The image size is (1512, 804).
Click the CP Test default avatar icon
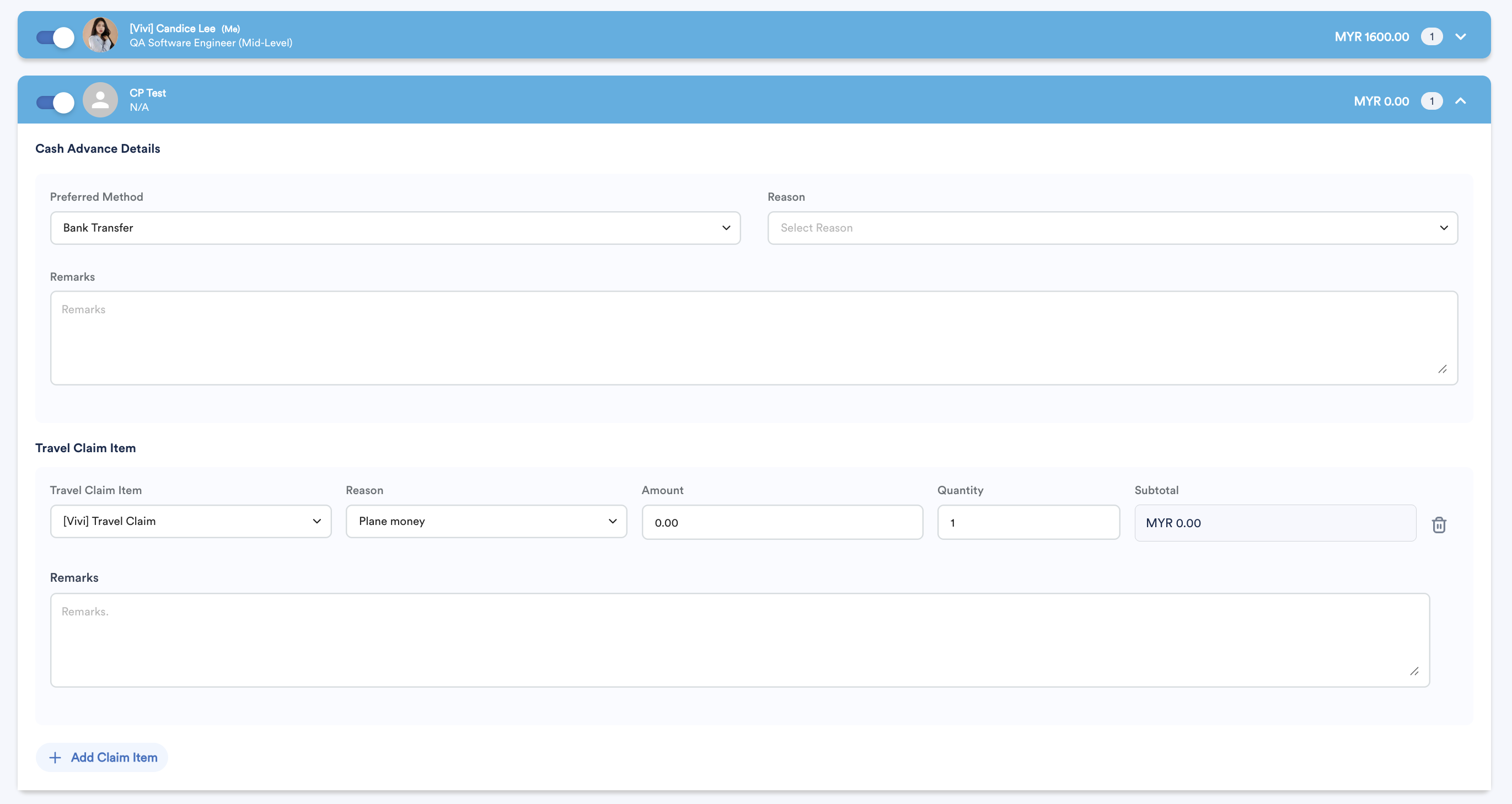[100, 100]
